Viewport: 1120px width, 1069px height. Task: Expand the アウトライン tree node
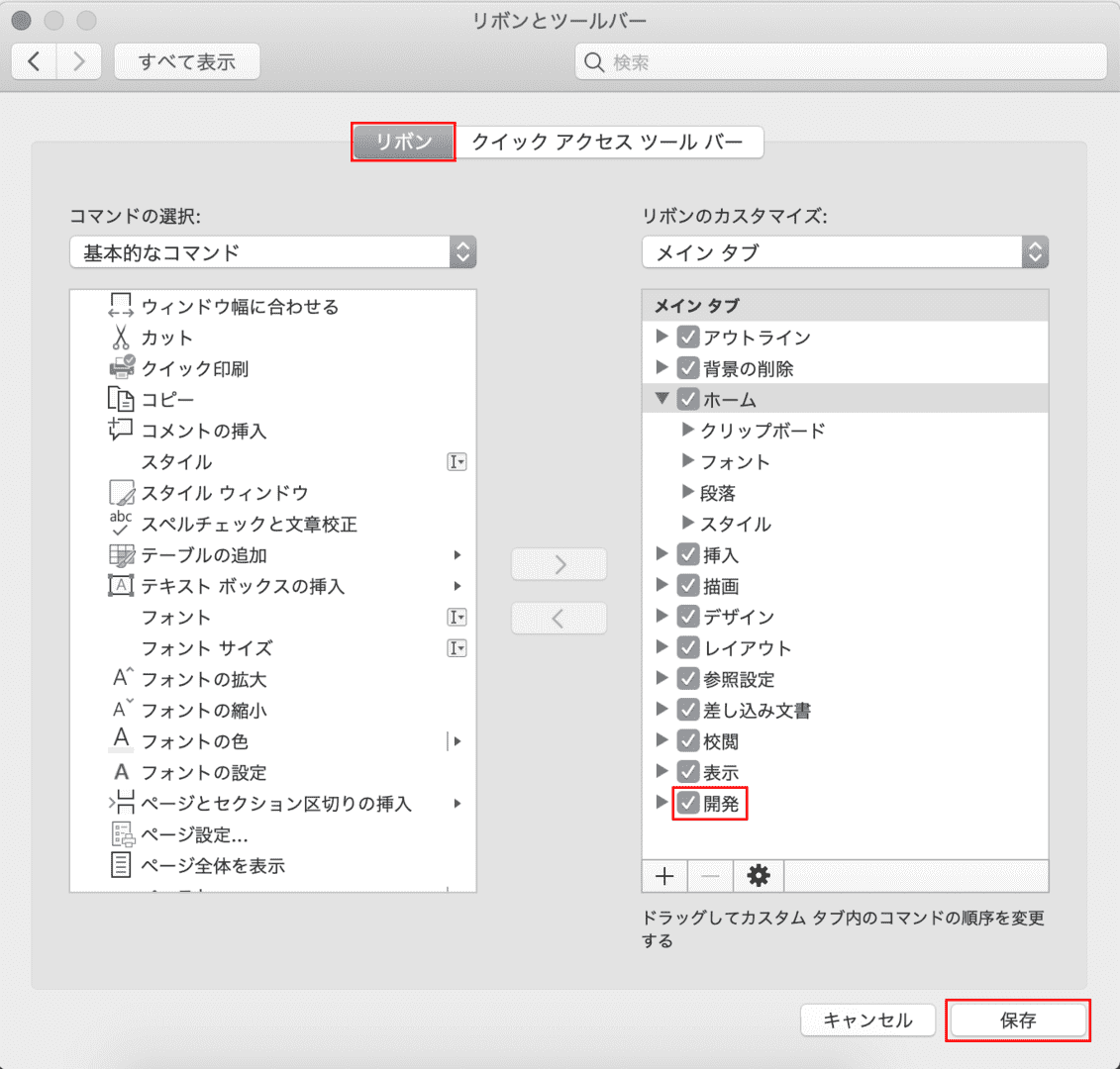[x=662, y=337]
